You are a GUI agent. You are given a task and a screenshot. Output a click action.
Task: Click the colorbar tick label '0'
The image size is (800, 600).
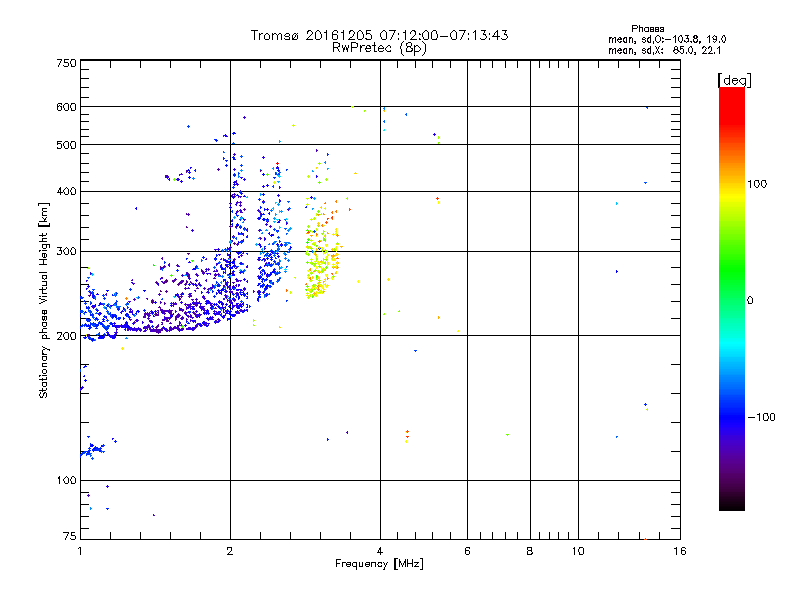[750, 301]
